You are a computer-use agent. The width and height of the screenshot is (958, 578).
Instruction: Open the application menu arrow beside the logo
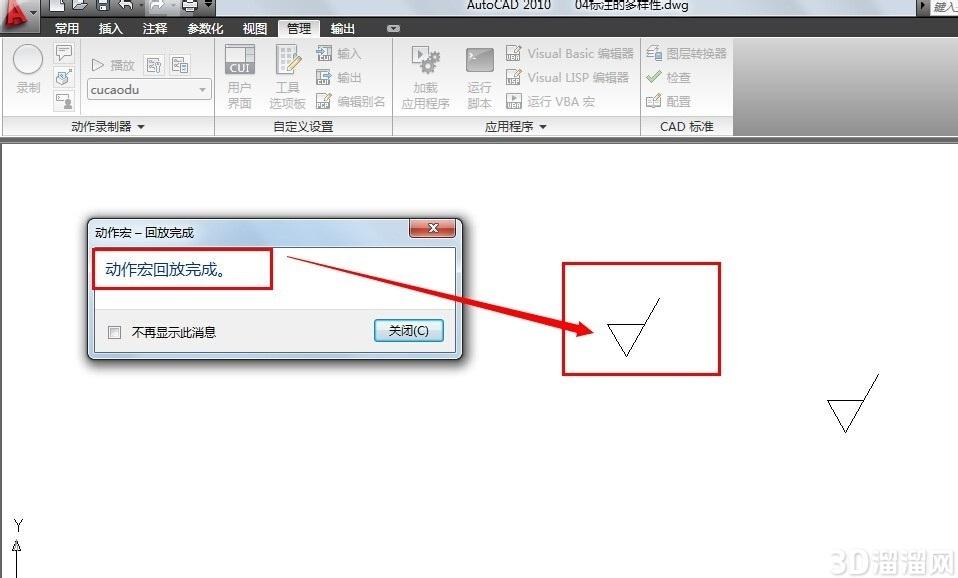(33, 12)
